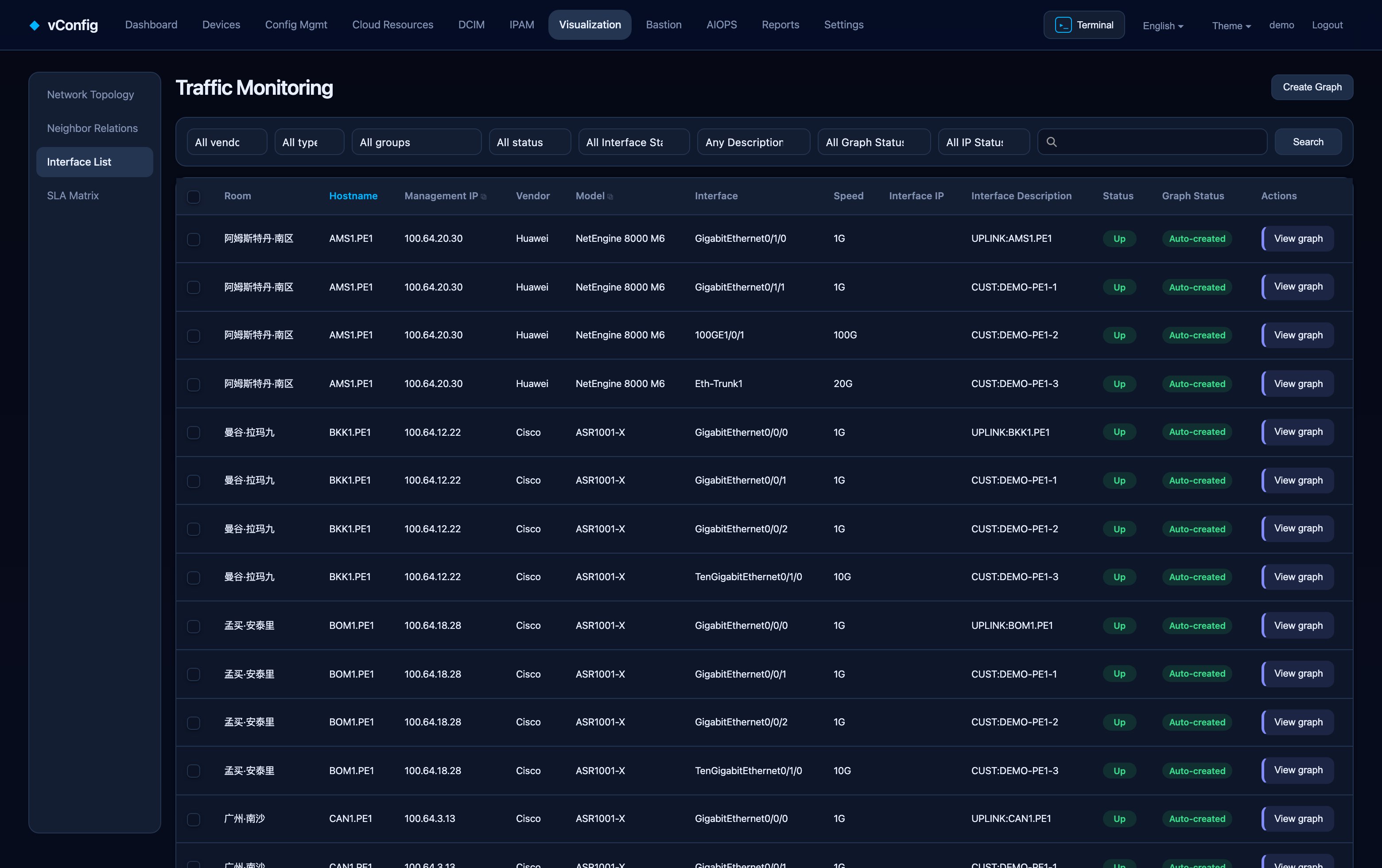The width and height of the screenshot is (1382, 868).
Task: View graph for BKK1.PE1 GigabitEthernet0/0/2
Action: click(1298, 528)
